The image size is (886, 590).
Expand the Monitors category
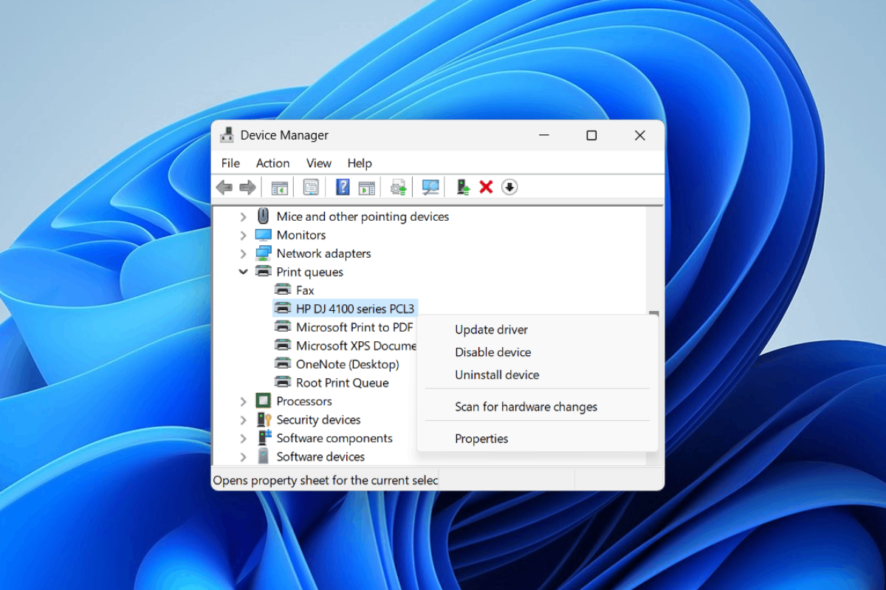tap(244, 235)
